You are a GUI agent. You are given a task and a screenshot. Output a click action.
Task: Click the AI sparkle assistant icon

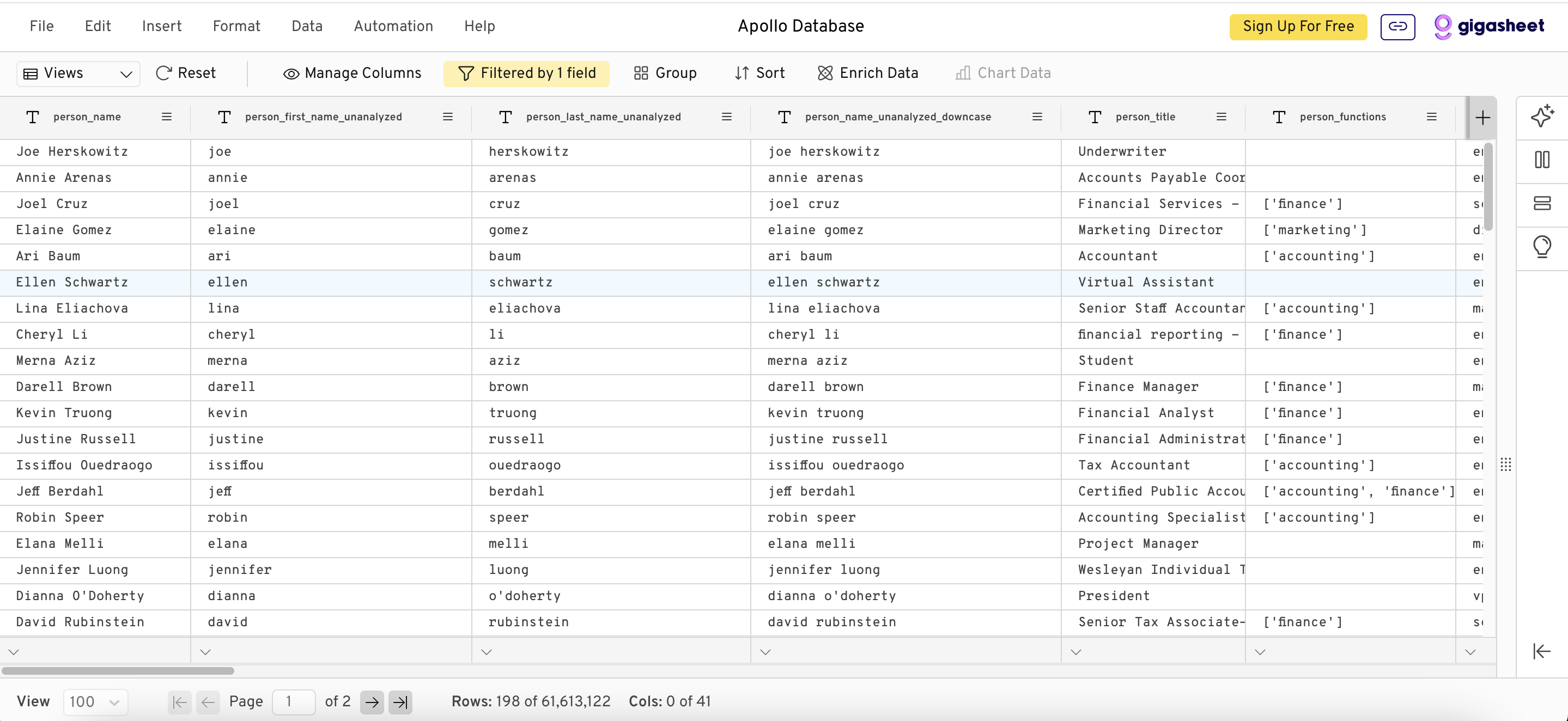[1542, 116]
